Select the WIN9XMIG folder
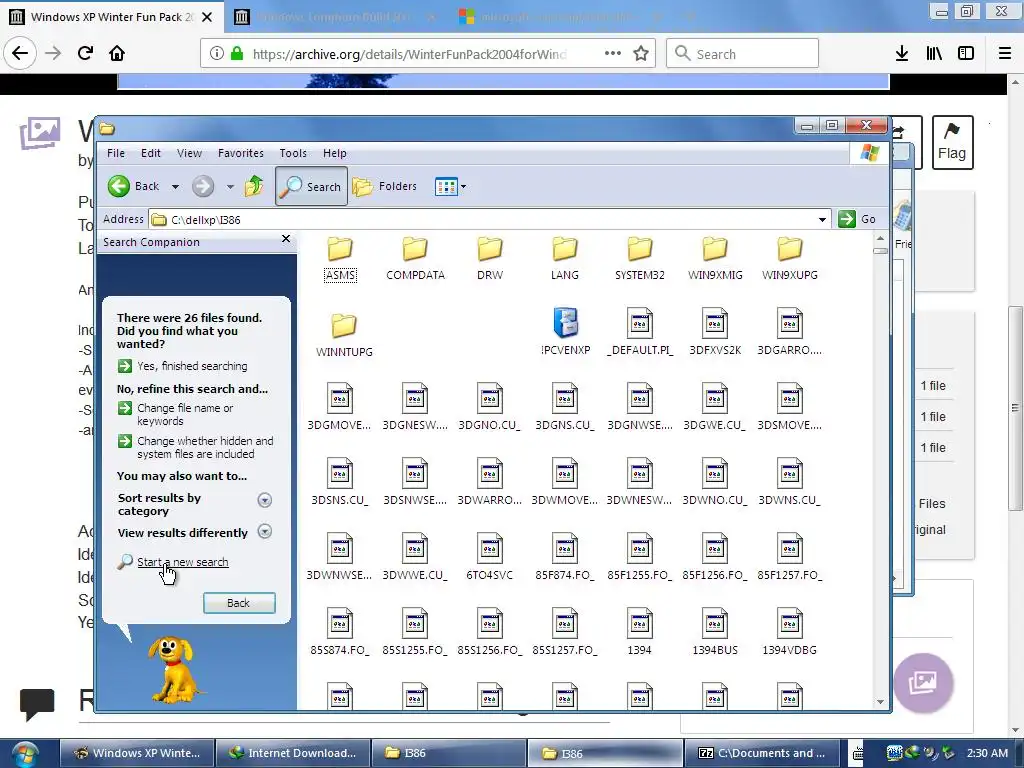Image resolution: width=1024 pixels, height=768 pixels. pos(715,259)
